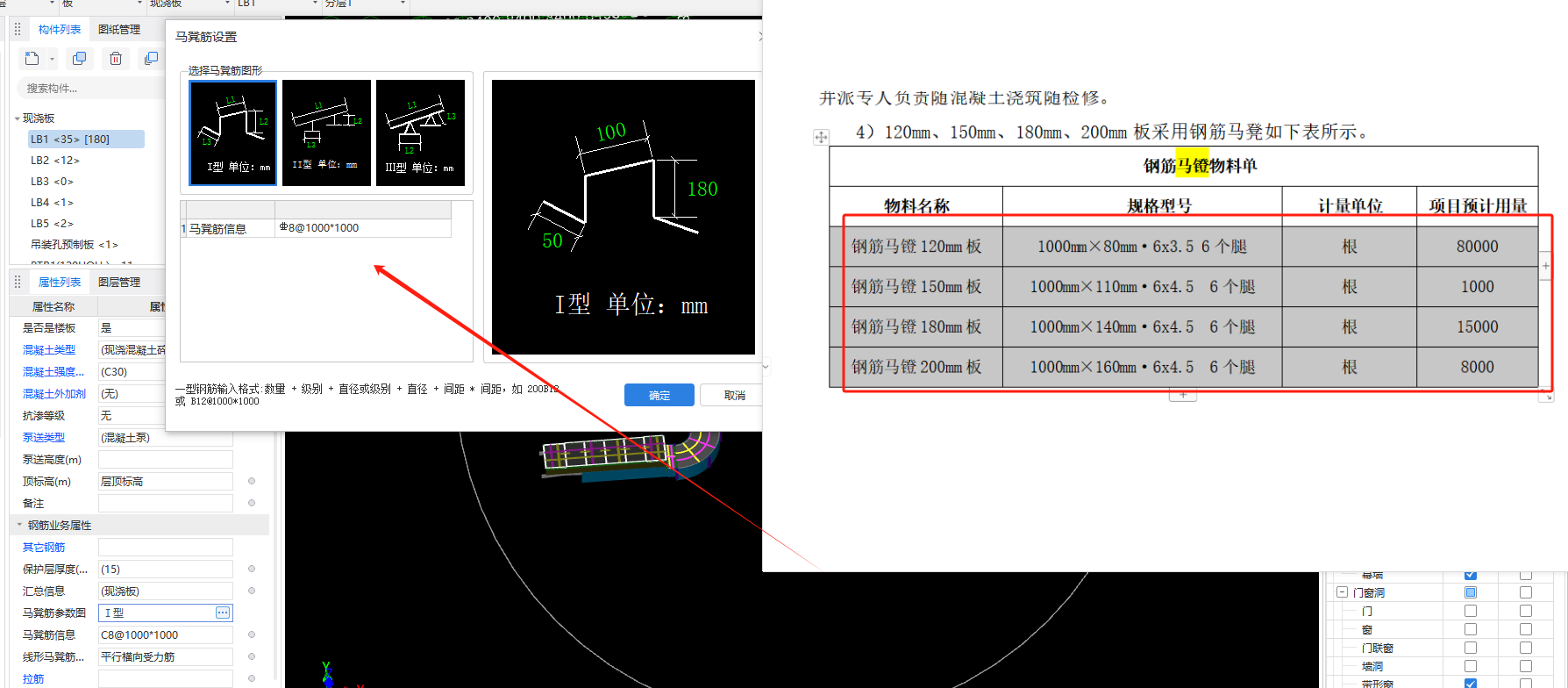The image size is (1568, 688).
Task: Edit the 马凳筋信息 value cell in dialog
Action: pos(363,228)
